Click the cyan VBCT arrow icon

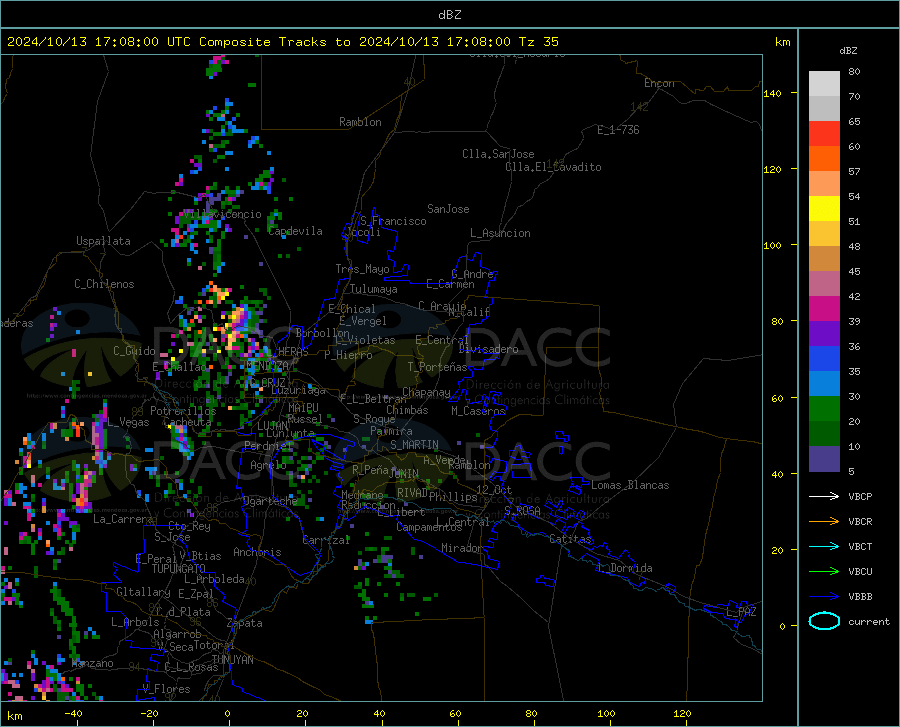[x=824, y=546]
